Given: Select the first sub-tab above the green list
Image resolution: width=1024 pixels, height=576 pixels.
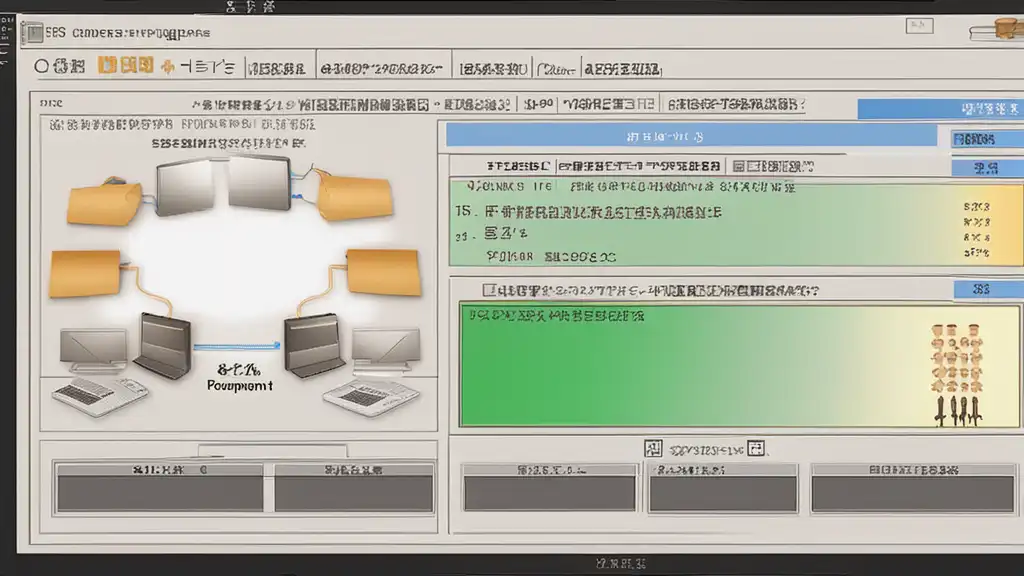Looking at the screenshot, I should [519, 167].
